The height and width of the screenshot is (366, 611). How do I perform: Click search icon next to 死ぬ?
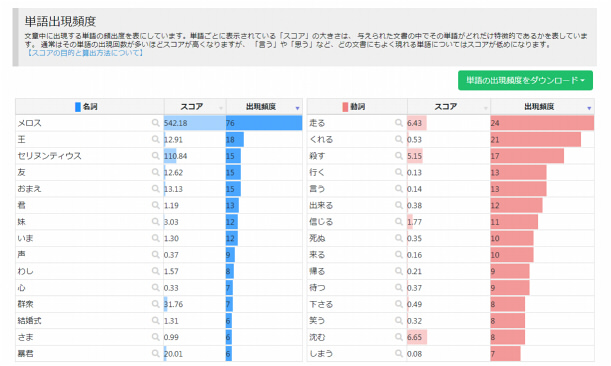pyautogui.click(x=399, y=238)
